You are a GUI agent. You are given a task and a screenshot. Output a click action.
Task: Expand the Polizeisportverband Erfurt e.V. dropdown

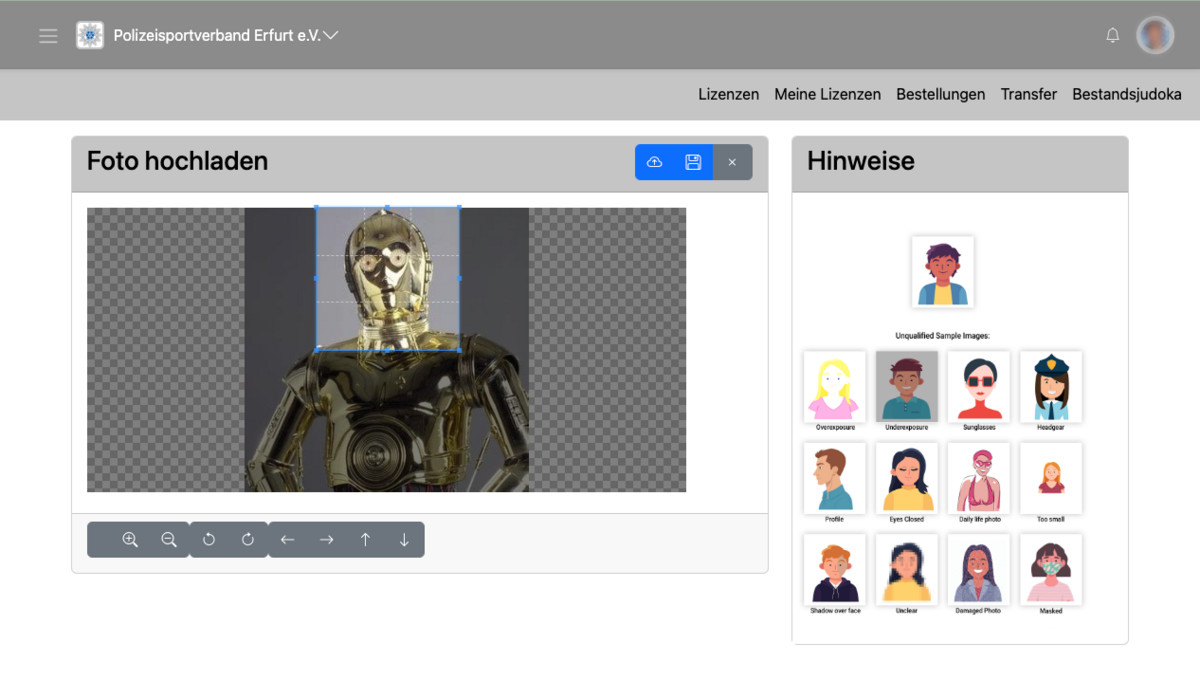click(x=331, y=35)
